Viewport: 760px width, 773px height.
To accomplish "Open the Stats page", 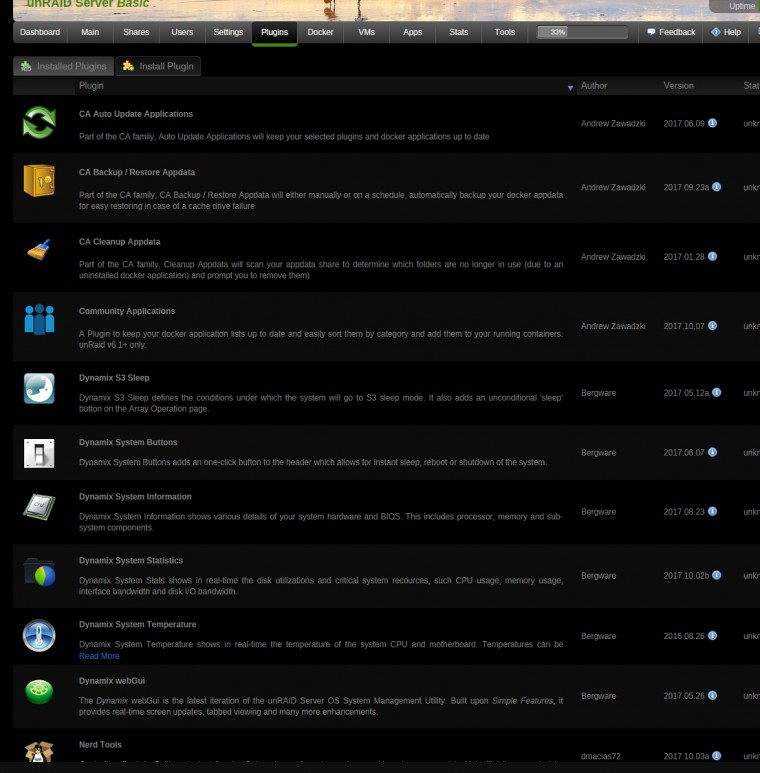I will point(459,32).
